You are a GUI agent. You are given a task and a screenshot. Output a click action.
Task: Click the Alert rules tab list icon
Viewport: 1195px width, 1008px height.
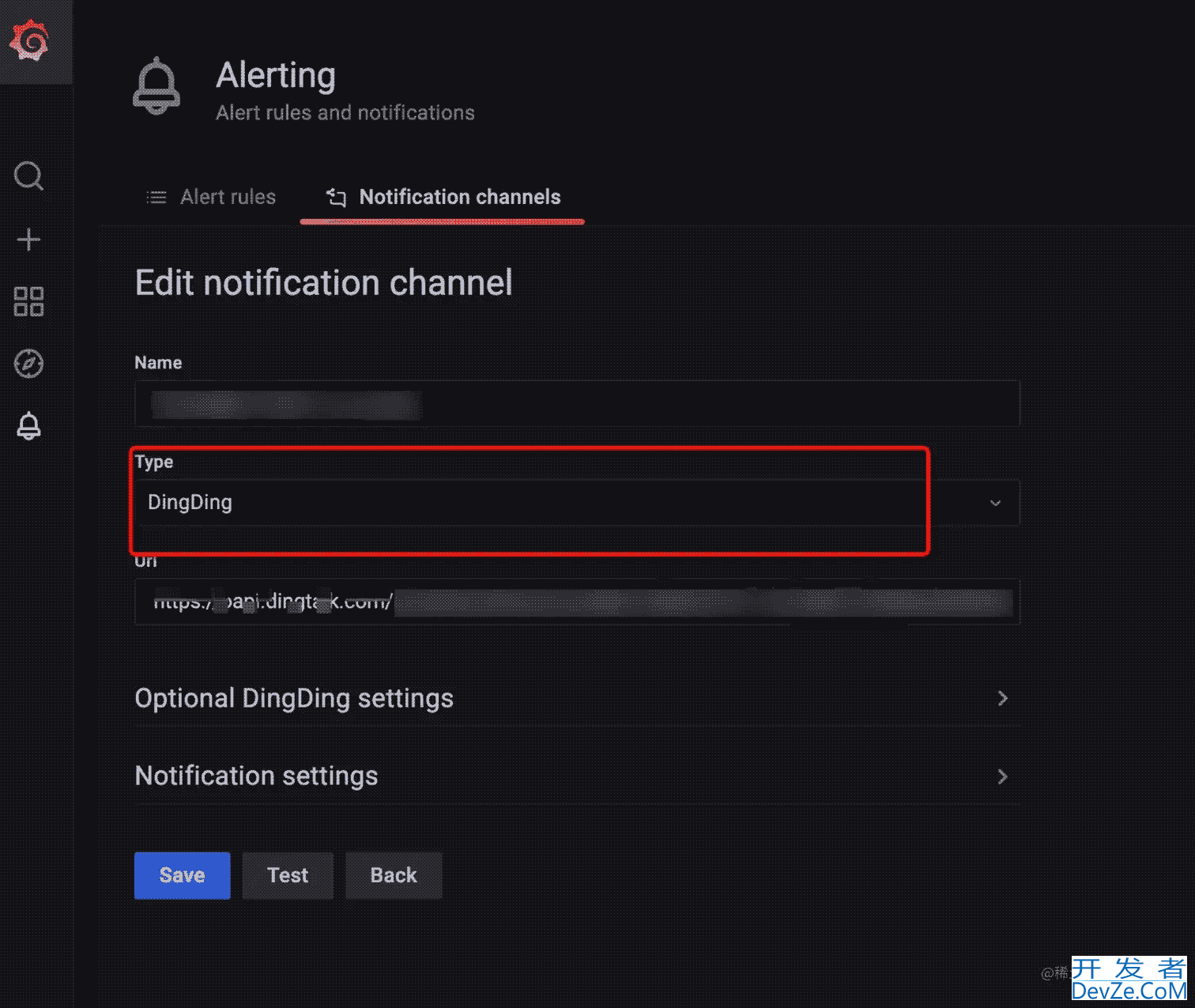[x=156, y=197]
